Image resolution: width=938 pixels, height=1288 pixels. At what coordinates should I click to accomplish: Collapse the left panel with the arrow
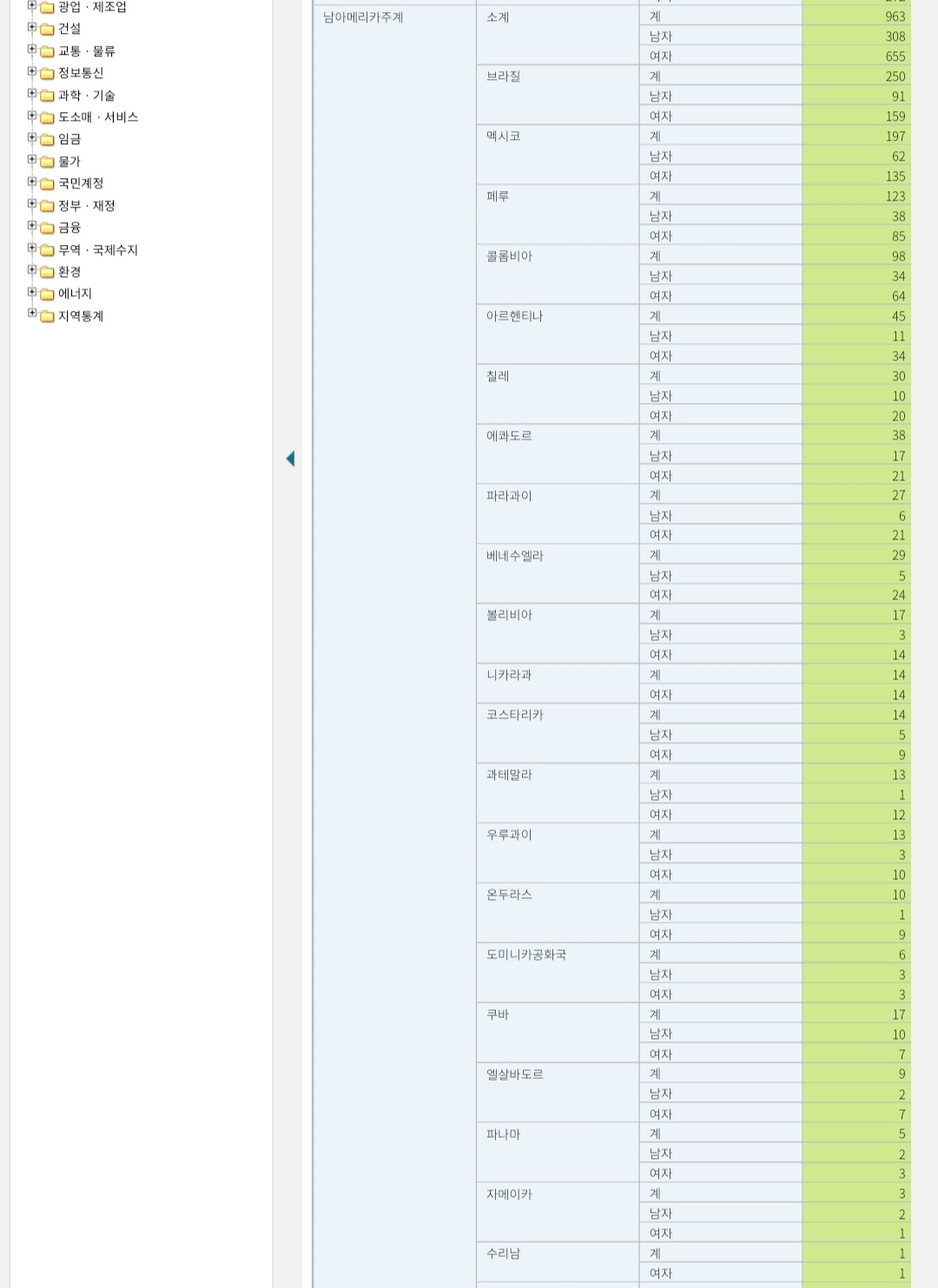(290, 459)
